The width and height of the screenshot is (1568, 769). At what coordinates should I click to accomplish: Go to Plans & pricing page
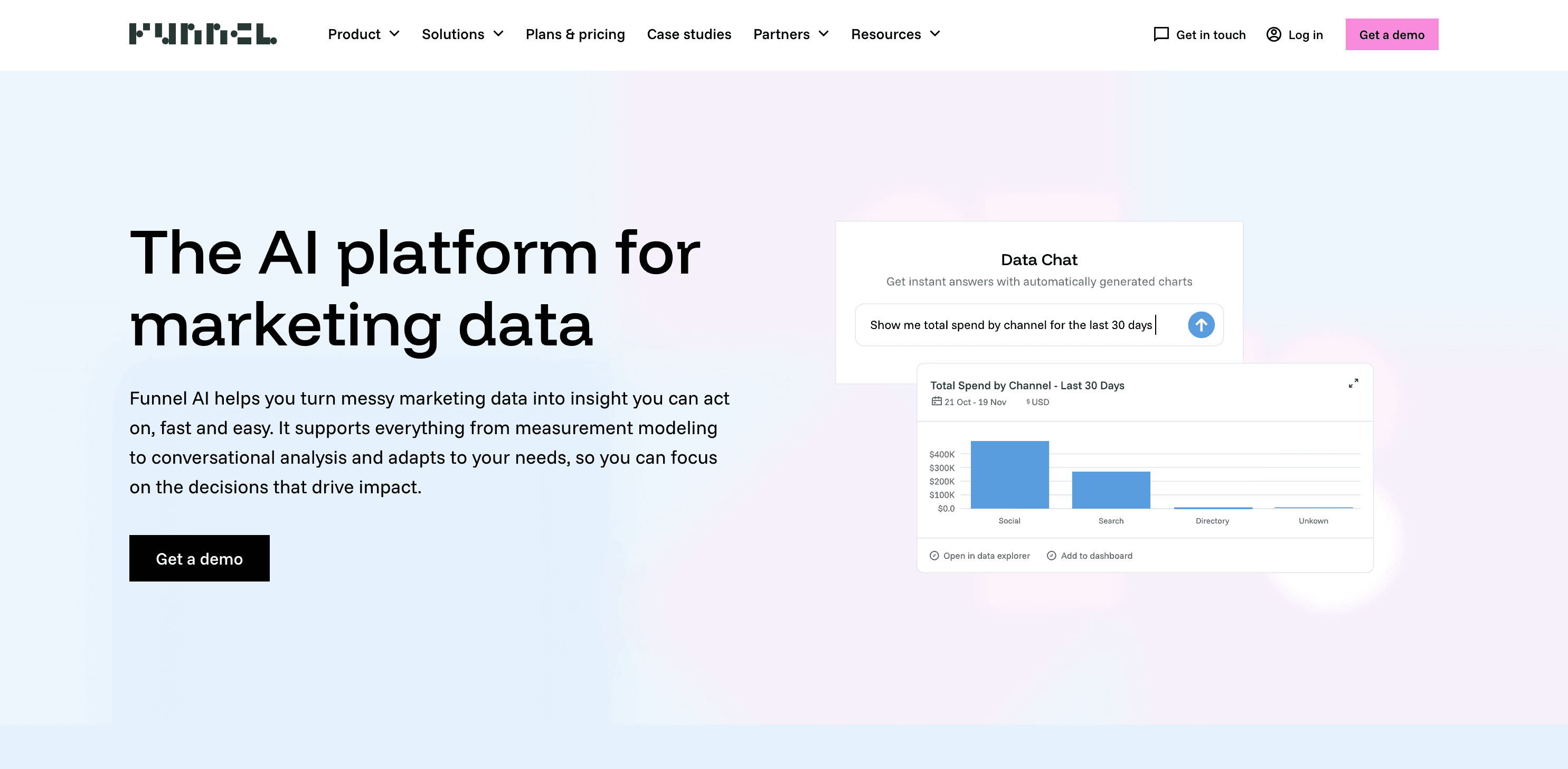click(x=574, y=34)
